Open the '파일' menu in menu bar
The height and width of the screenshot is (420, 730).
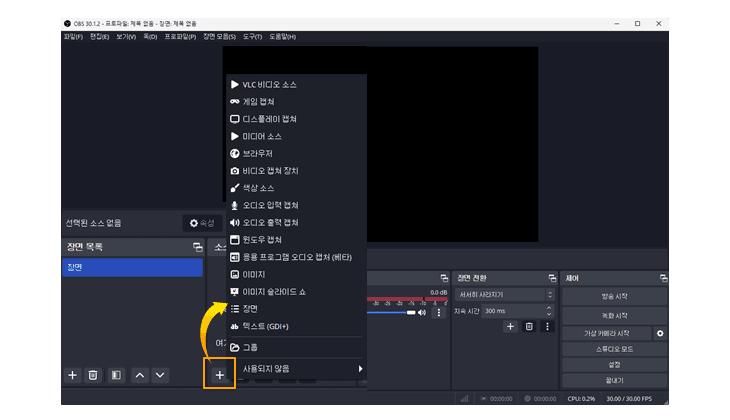click(72, 37)
